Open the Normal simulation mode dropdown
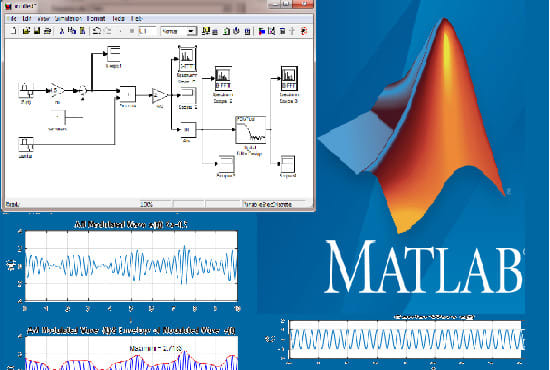 (179, 31)
